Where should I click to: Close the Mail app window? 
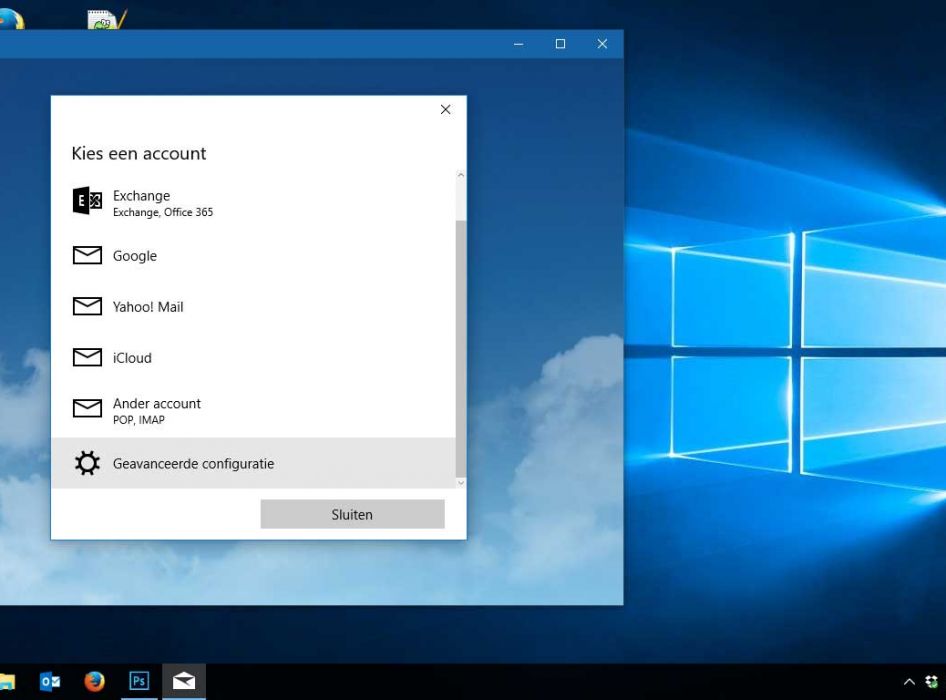click(602, 44)
